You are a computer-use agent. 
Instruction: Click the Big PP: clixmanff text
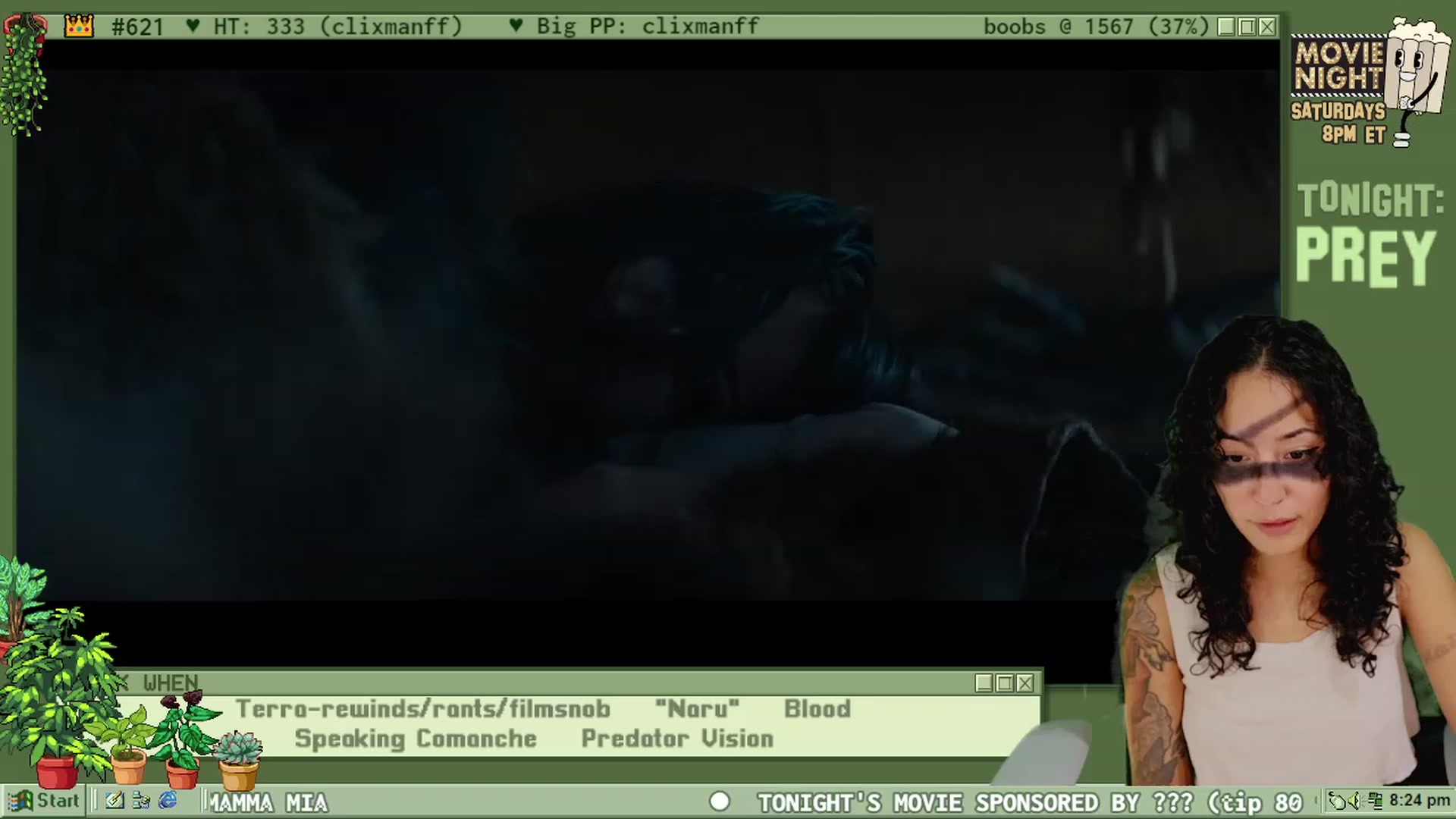pyautogui.click(x=648, y=27)
